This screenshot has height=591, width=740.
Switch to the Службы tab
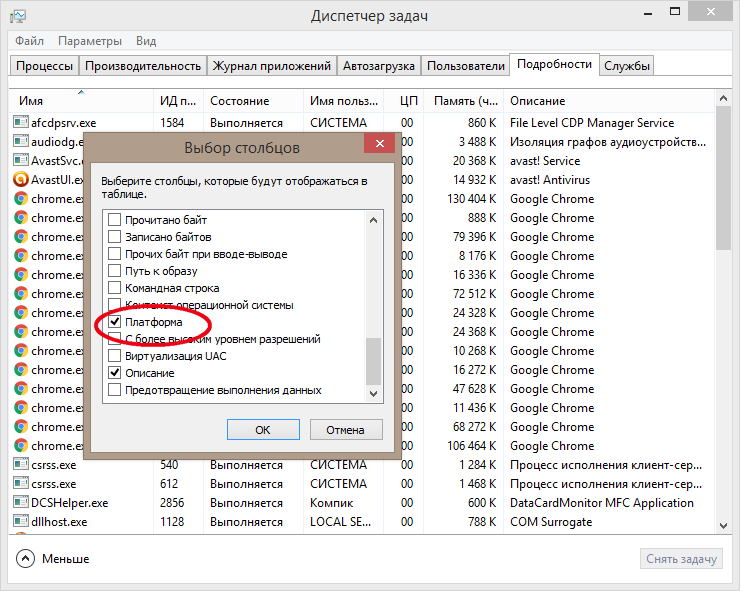point(627,66)
